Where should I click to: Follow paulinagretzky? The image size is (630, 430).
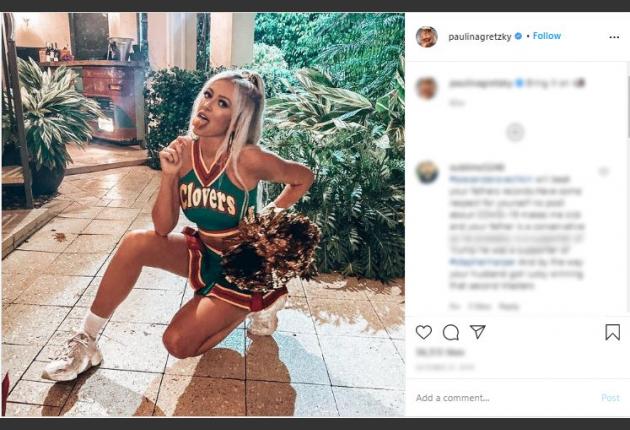[x=547, y=36]
